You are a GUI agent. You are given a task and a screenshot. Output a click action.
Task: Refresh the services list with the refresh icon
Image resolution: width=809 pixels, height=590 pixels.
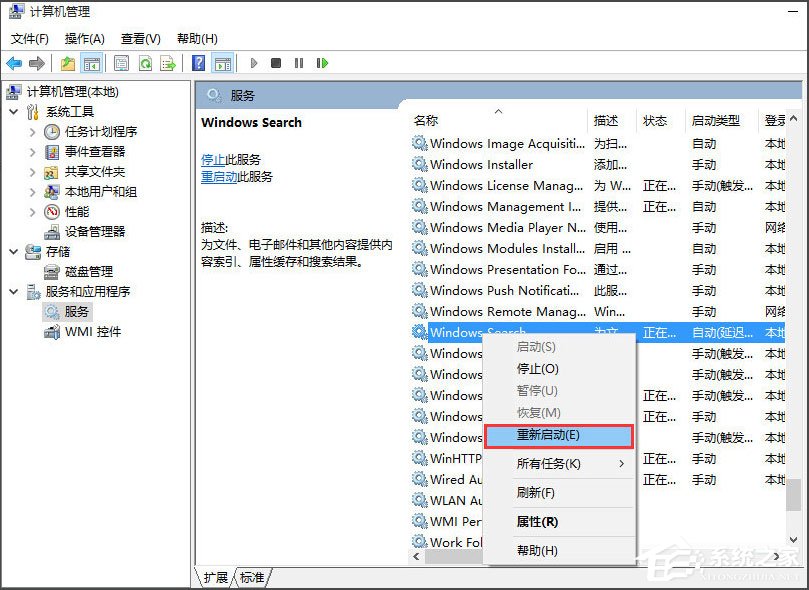pos(145,63)
